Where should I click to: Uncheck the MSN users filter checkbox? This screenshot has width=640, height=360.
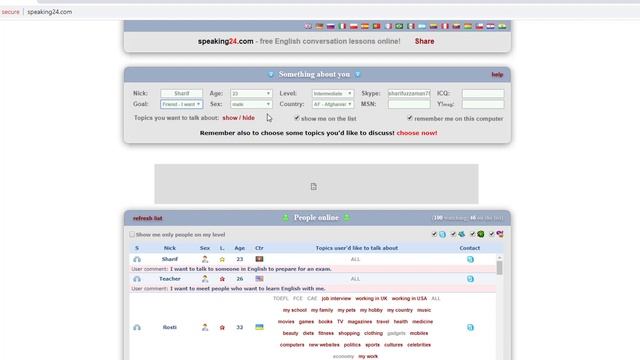pyautogui.click(x=453, y=234)
